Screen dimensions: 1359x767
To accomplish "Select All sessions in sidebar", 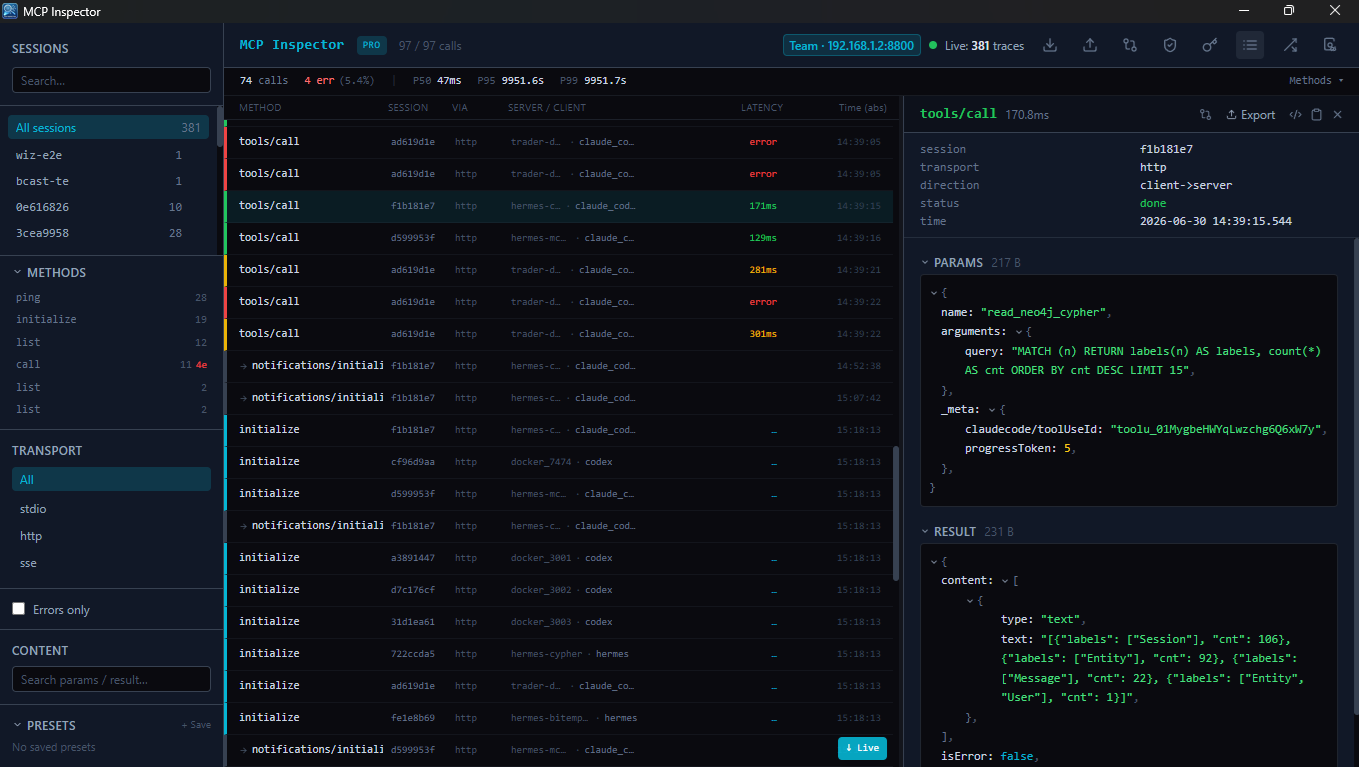I will [x=108, y=128].
